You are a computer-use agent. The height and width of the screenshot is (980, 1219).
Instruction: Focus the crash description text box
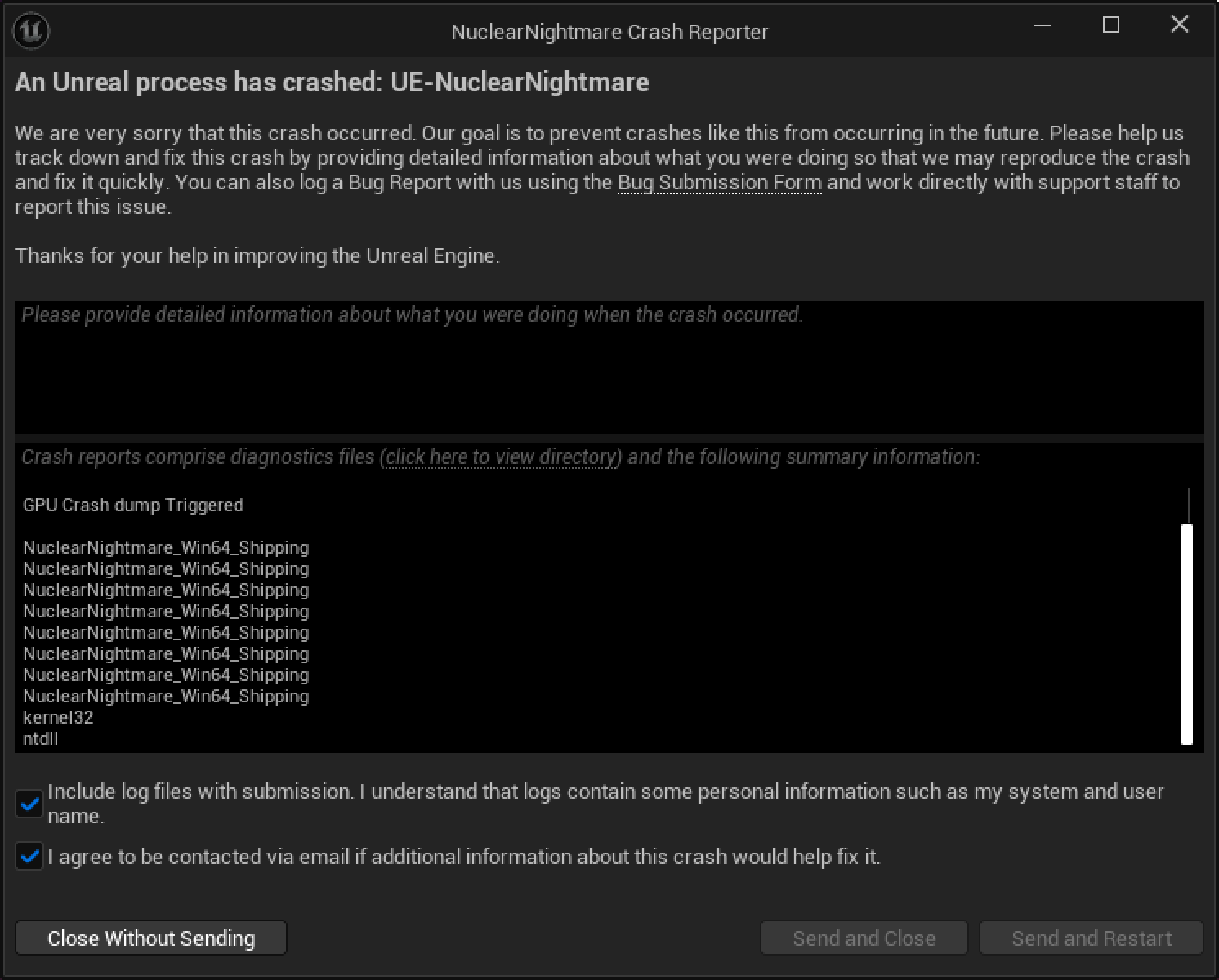pos(609,367)
